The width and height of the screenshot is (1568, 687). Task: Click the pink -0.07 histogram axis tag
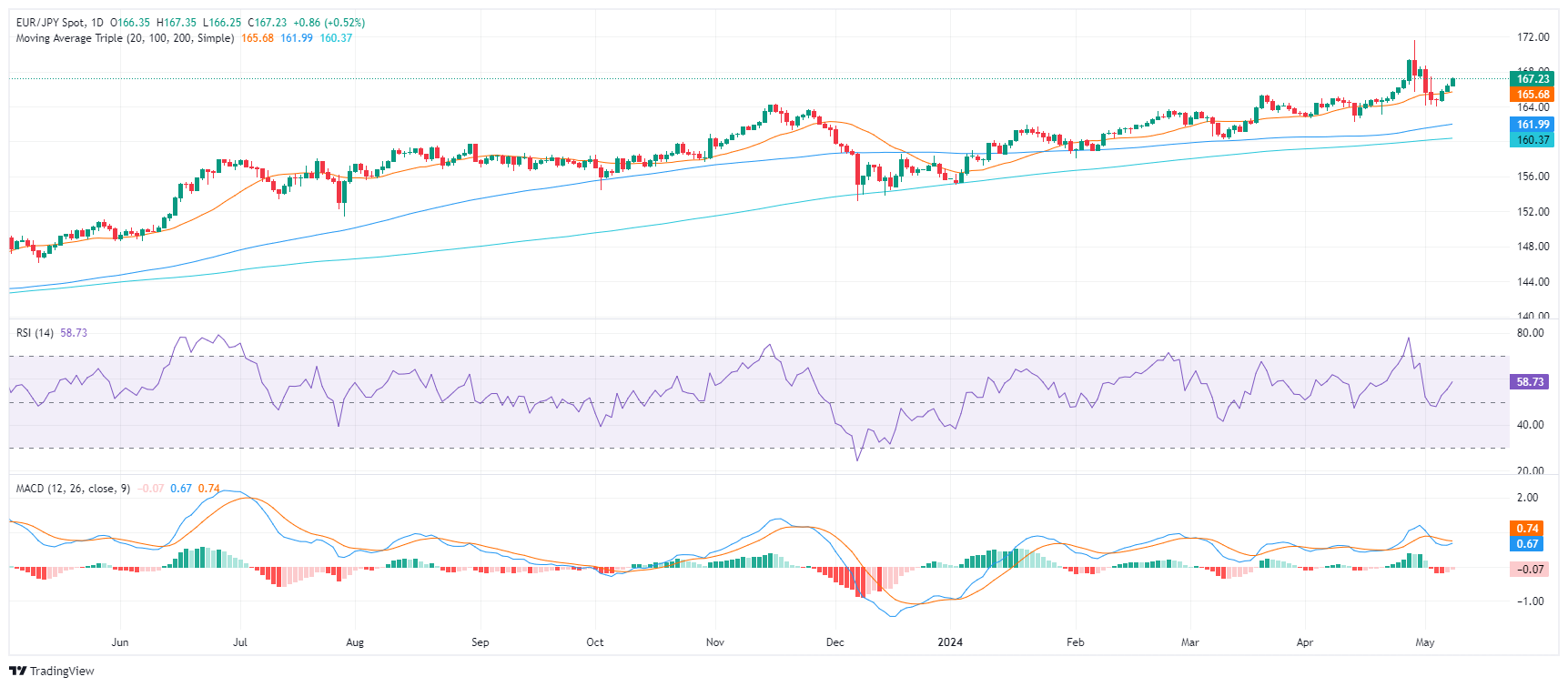pos(1529,570)
